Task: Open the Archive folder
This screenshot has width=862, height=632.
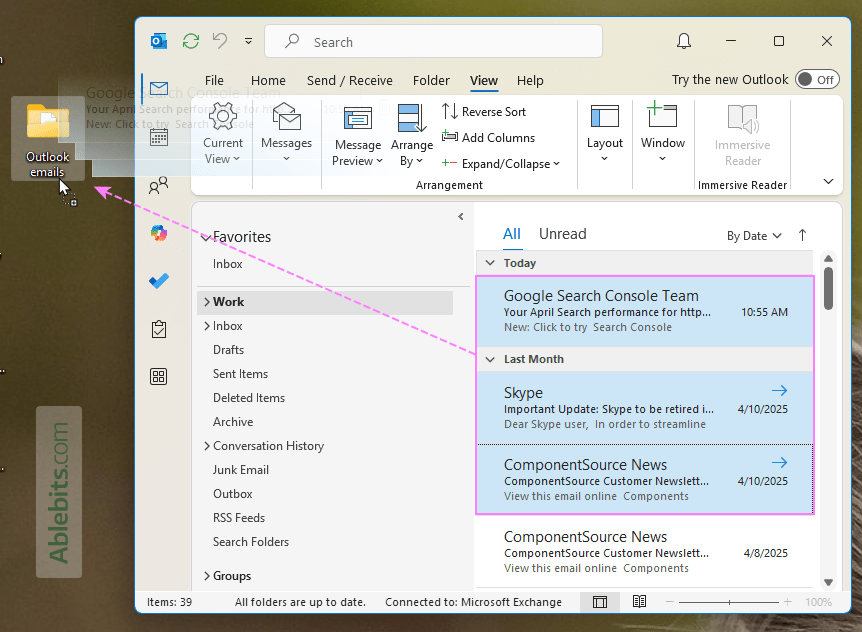Action: click(233, 422)
